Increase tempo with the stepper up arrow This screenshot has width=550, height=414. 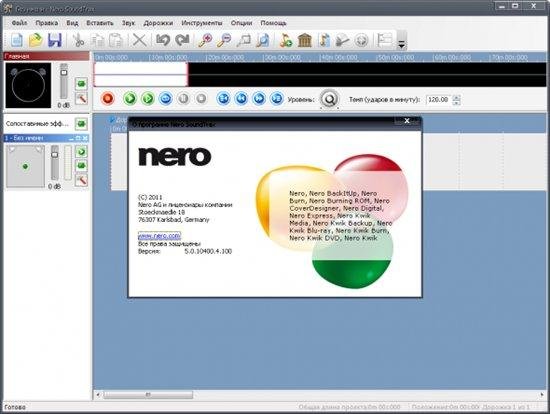click(x=456, y=97)
